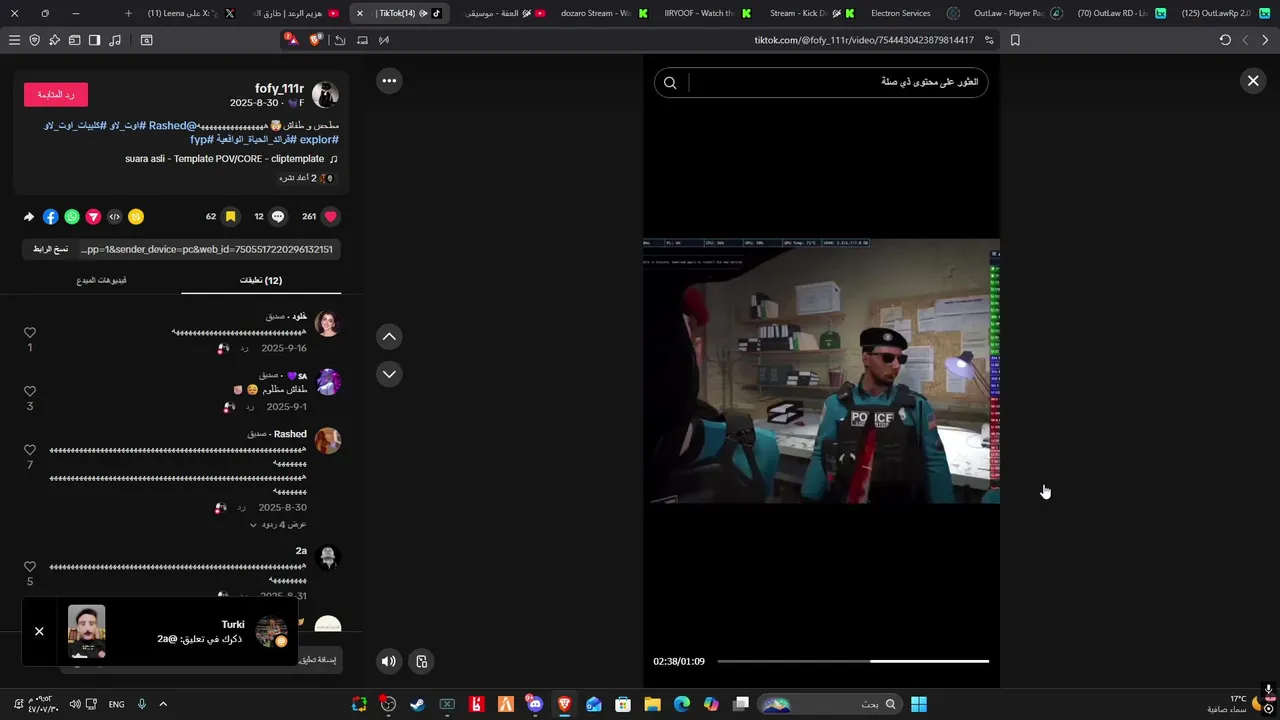Toggle the browser sidebar panel
Screen dimensions: 1280x720
pyautogui.click(x=94, y=40)
